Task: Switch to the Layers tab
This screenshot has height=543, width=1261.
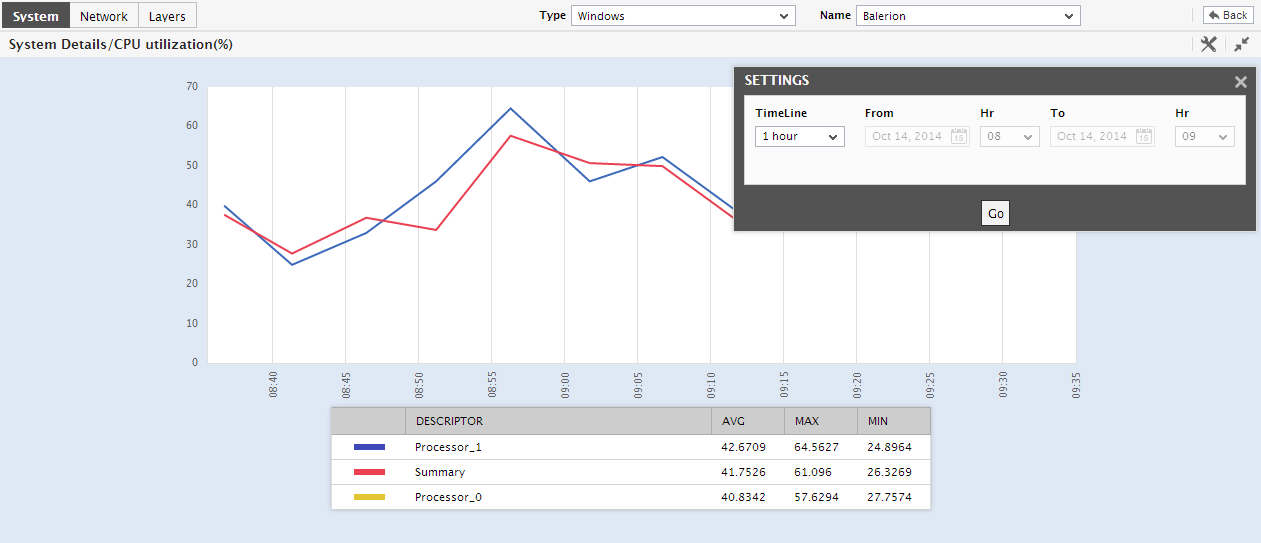Action: coord(167,15)
